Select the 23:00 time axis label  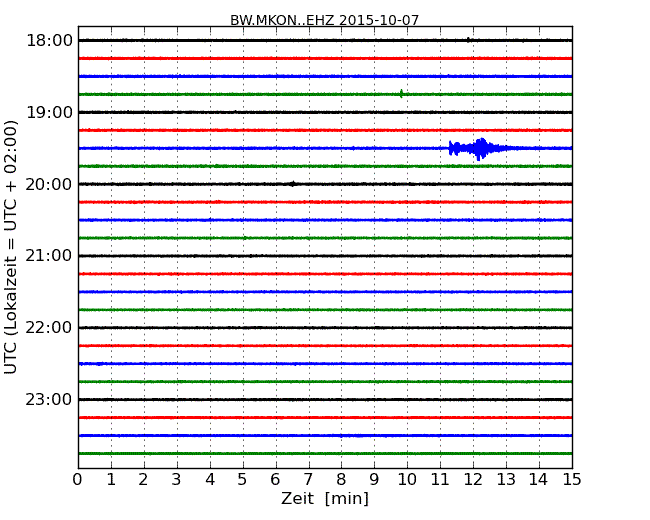pyautogui.click(x=49, y=399)
